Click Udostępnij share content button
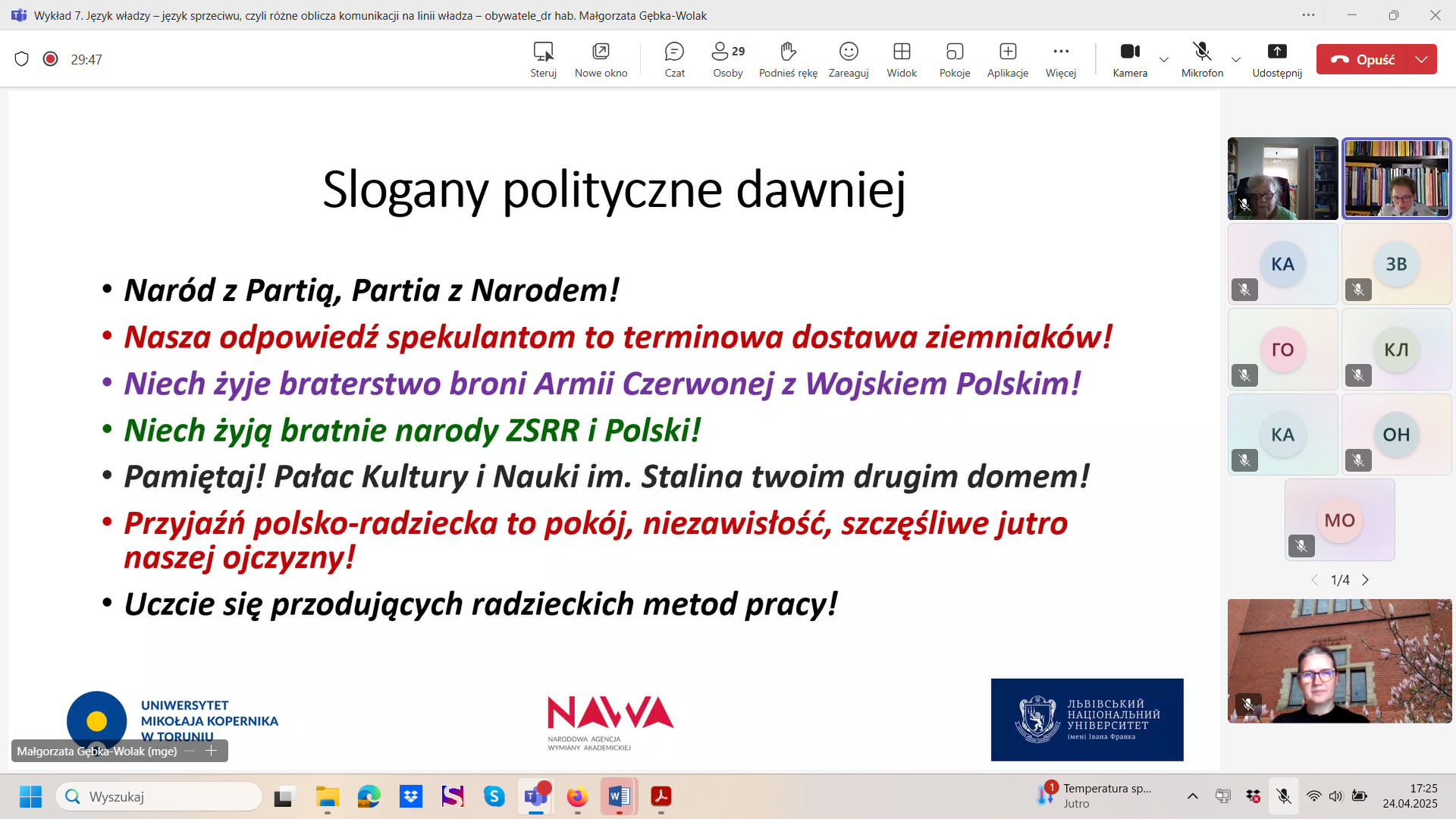The height and width of the screenshot is (819, 1456). click(x=1276, y=59)
